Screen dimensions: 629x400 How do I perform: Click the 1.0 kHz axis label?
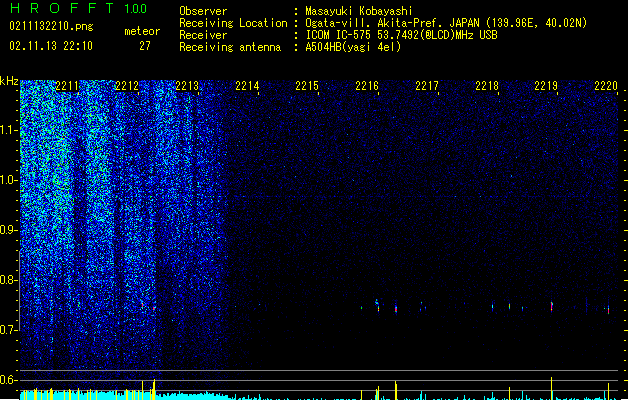coord(8,180)
